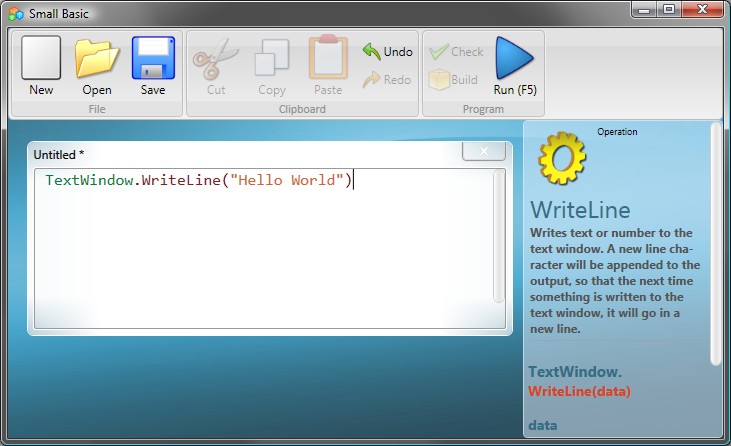This screenshot has height=446, width=731.
Task: Click the Check program button
Action: point(456,51)
